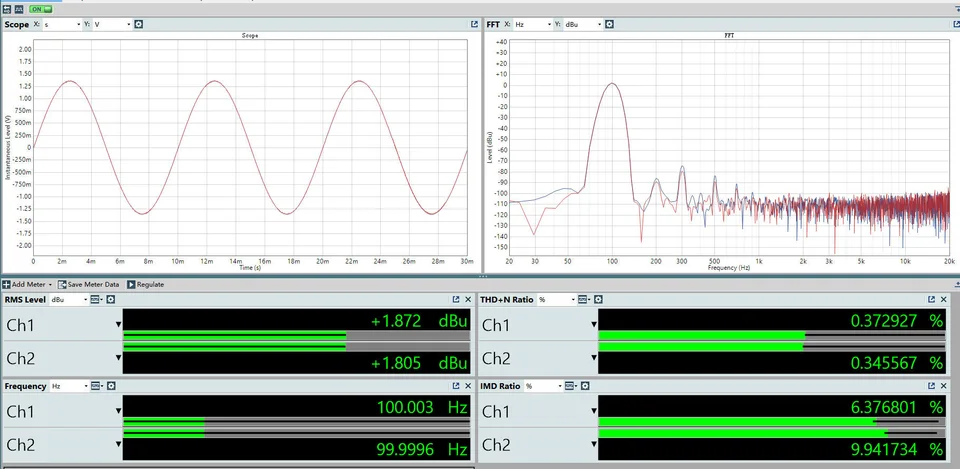
Task: Pop out the IMD Ratio meter
Action: [931, 386]
